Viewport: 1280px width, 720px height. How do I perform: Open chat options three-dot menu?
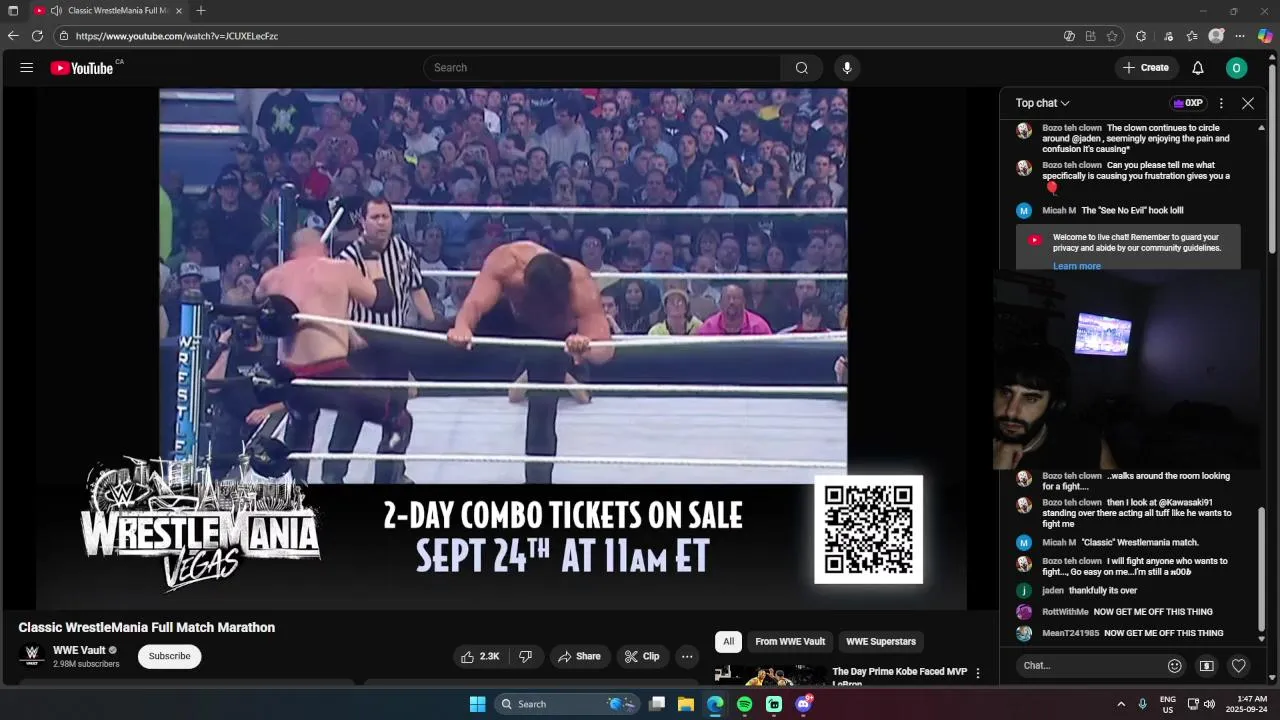(x=1221, y=103)
